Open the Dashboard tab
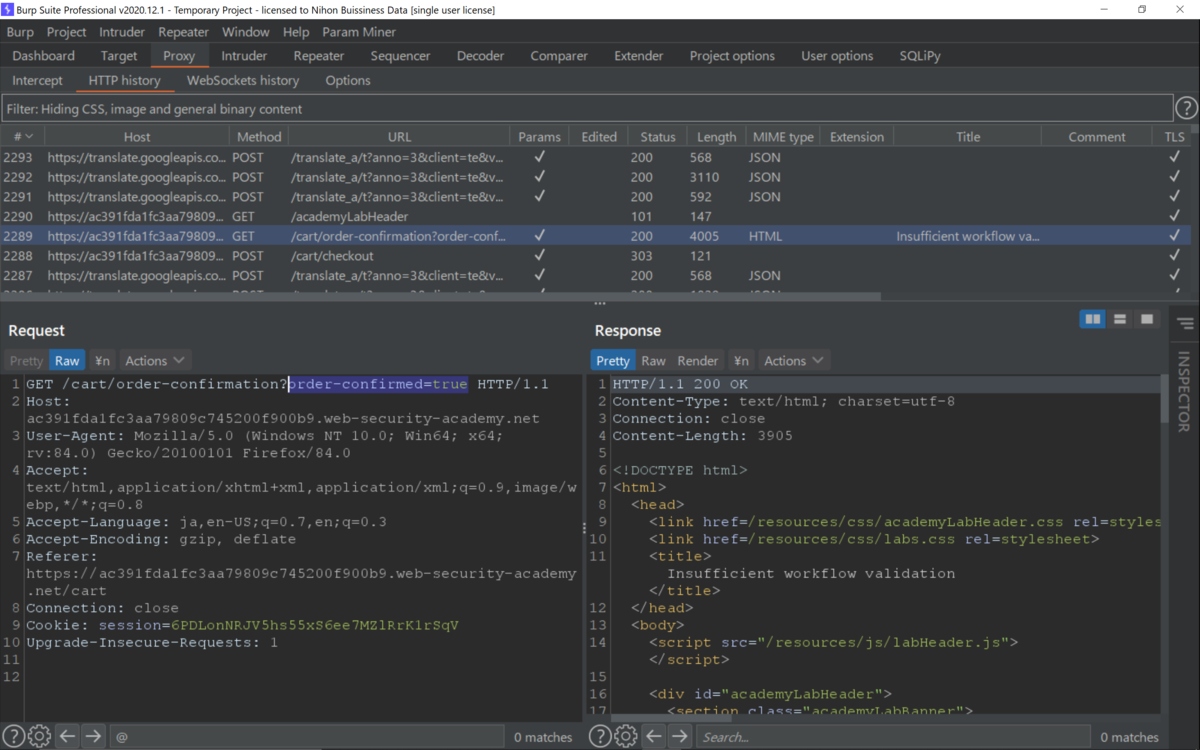Screen dimensions: 1200x750 pyautogui.click(x=44, y=56)
